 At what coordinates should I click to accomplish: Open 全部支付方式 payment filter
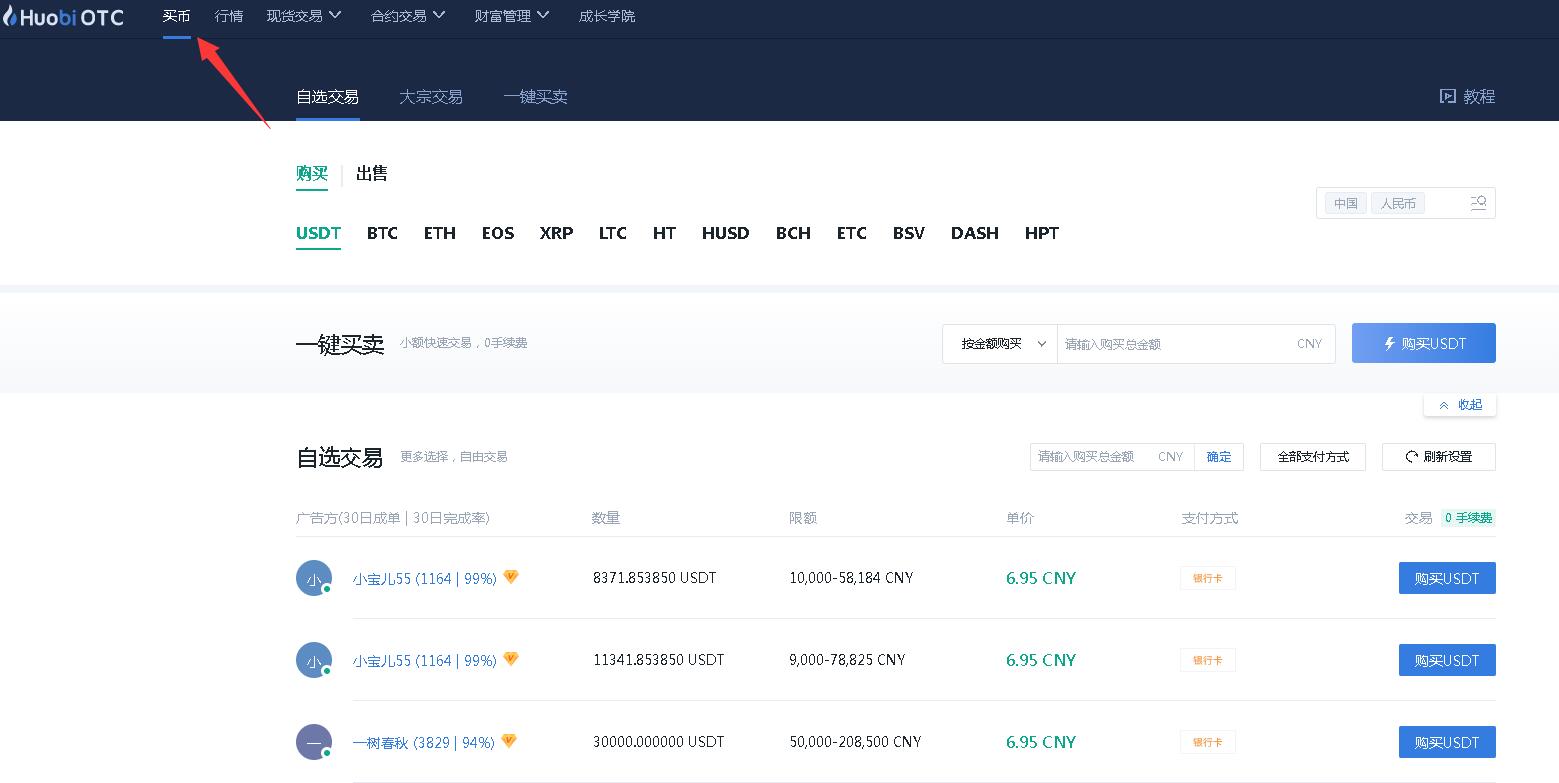click(1313, 457)
